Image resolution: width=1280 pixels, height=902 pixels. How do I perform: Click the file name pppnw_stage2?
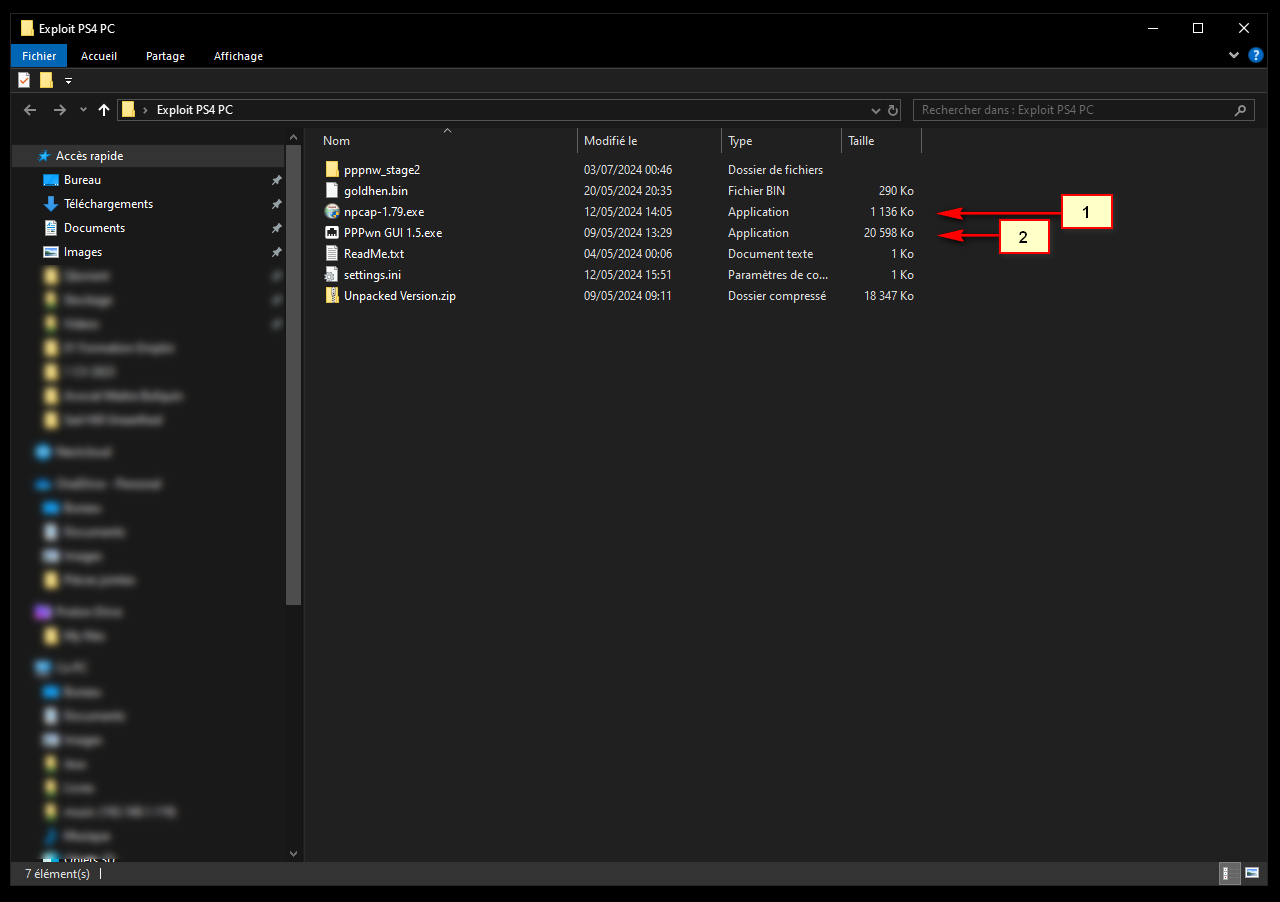tap(381, 170)
